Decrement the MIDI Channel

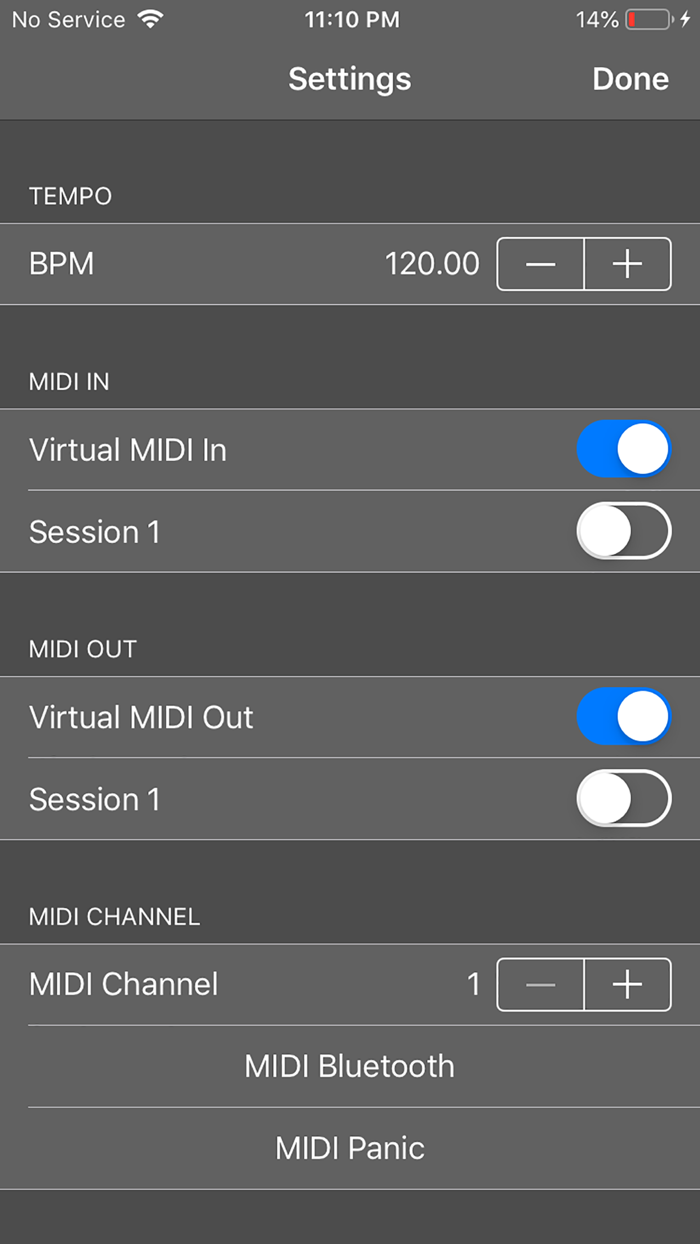[540, 984]
